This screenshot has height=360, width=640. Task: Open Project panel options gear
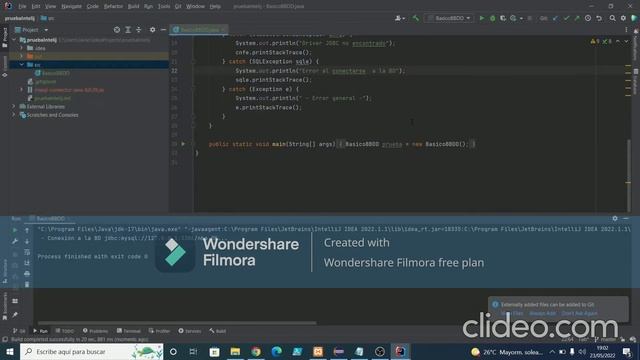tap(152, 30)
